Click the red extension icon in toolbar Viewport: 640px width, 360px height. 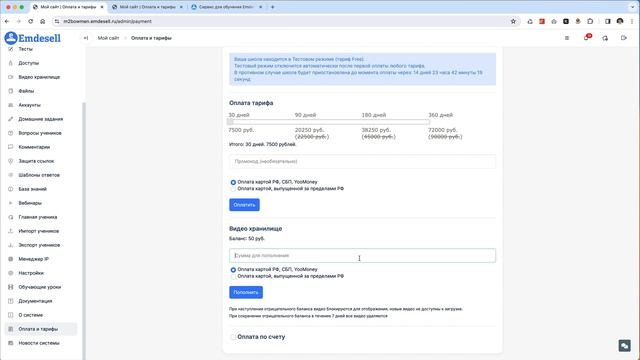542,21
